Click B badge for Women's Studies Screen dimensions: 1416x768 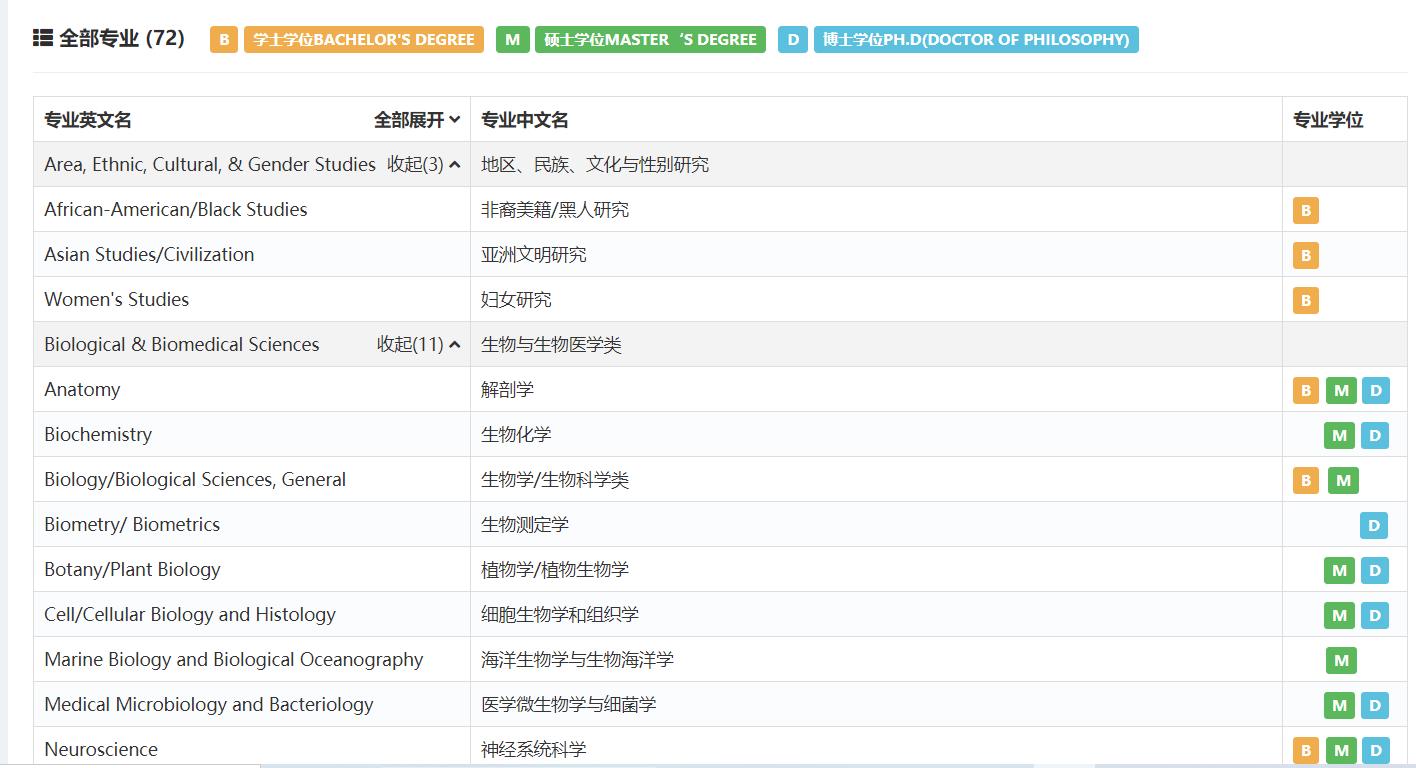coord(1305,300)
